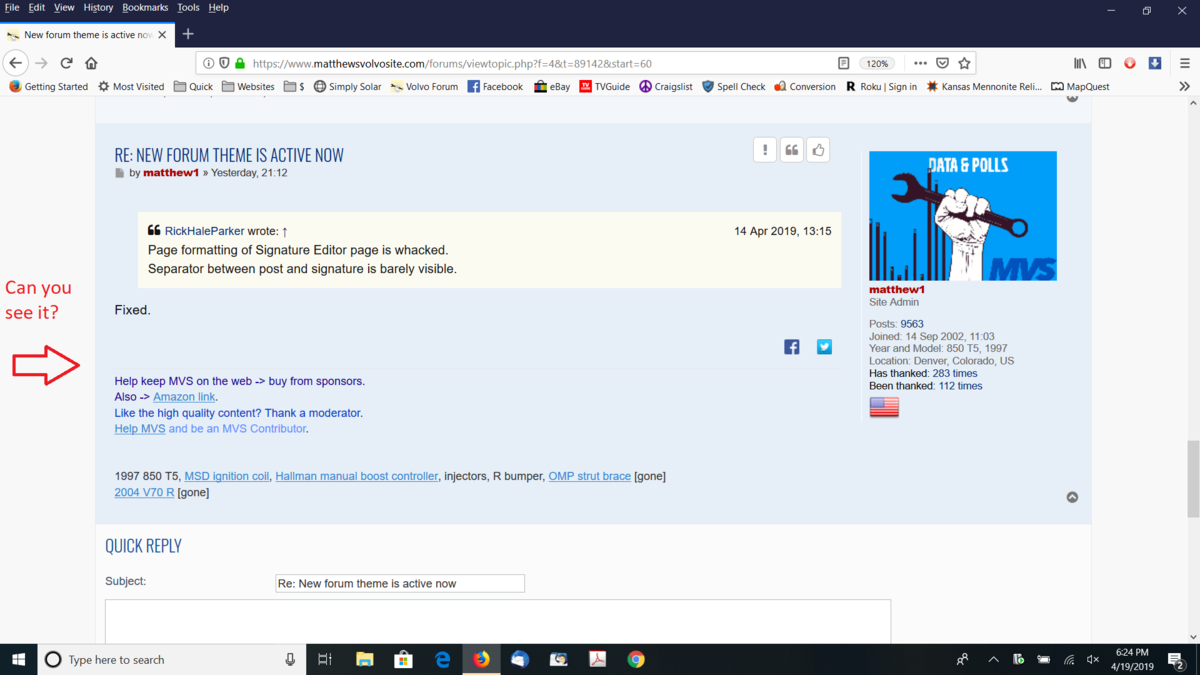Click the Subject input field
Screen dimensions: 1200x675
coord(400,583)
